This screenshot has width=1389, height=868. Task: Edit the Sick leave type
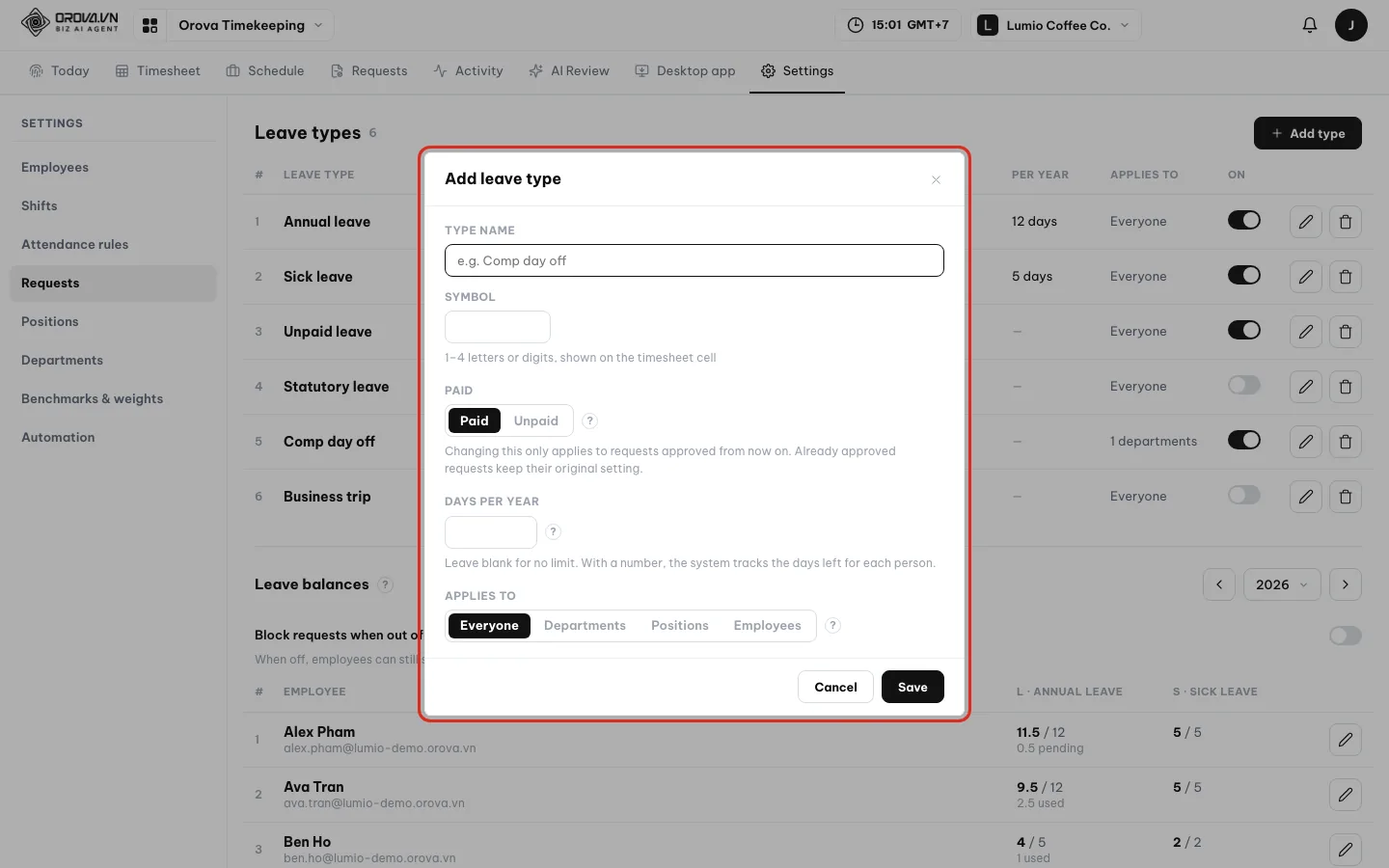click(1305, 277)
